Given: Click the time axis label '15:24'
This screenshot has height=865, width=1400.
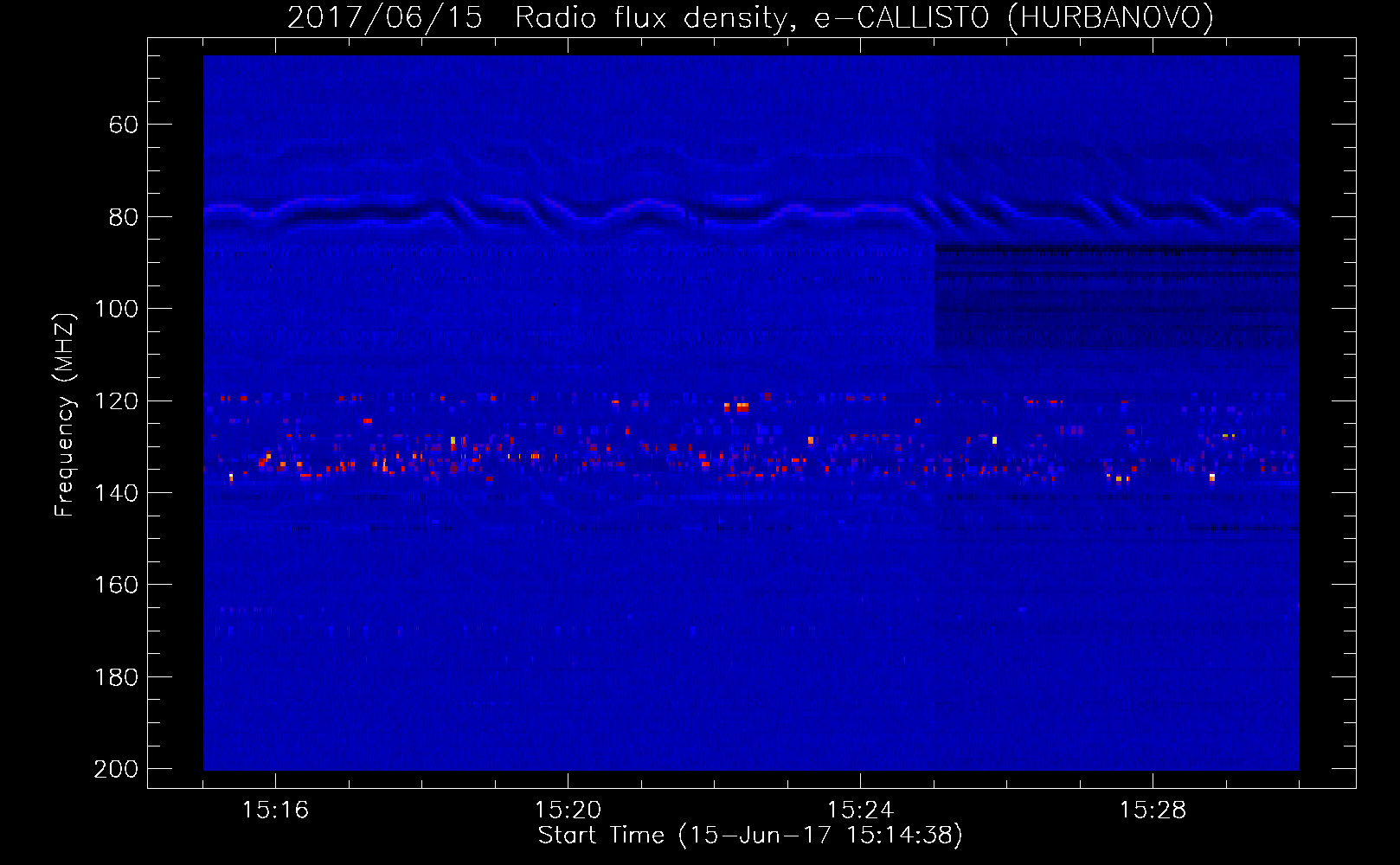Looking at the screenshot, I should (x=860, y=811).
